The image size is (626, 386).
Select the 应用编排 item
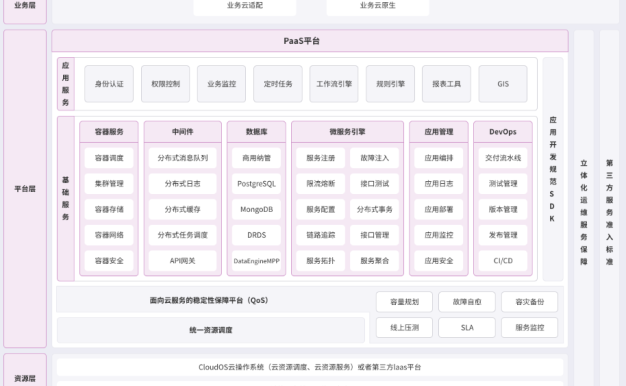click(x=439, y=158)
